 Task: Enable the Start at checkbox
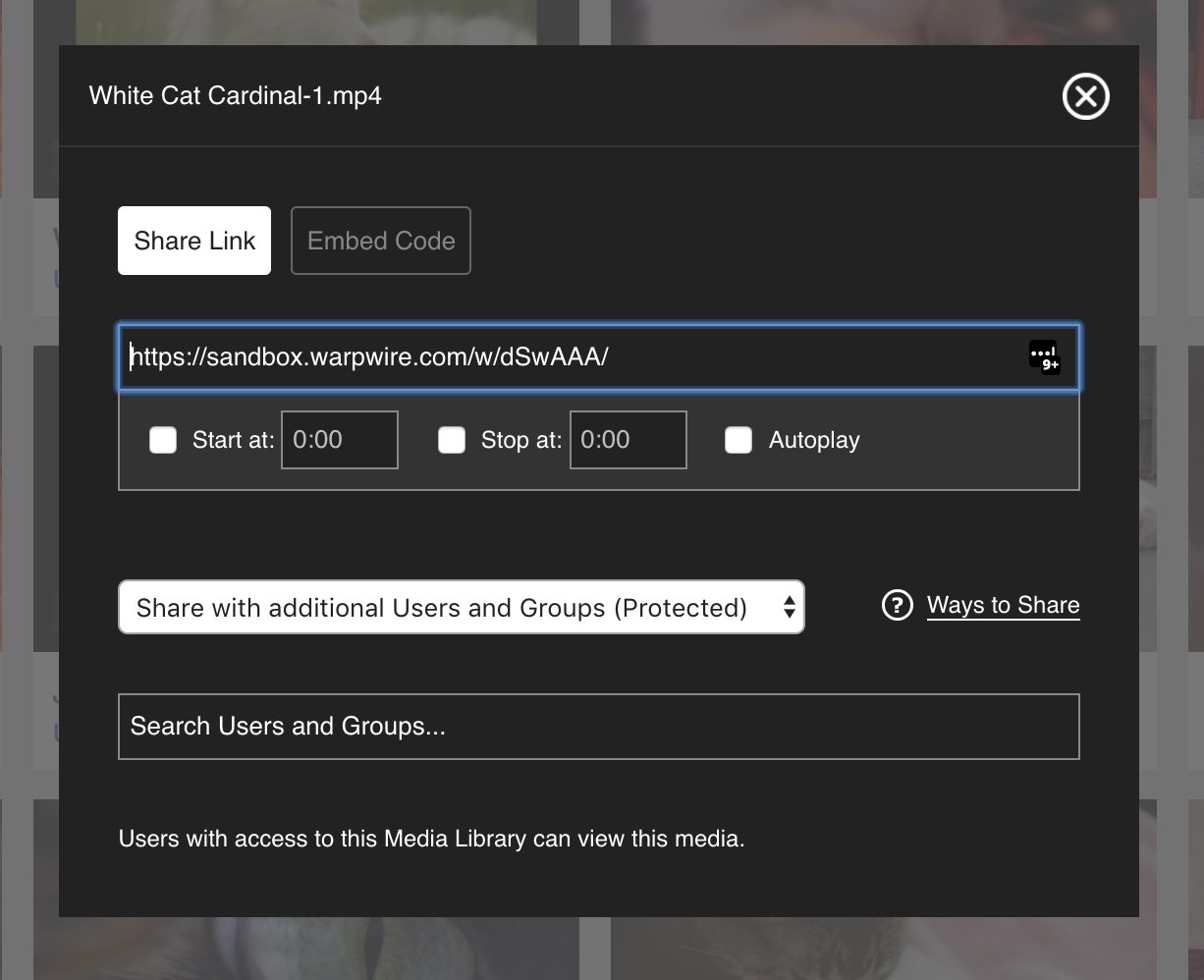tap(163, 440)
